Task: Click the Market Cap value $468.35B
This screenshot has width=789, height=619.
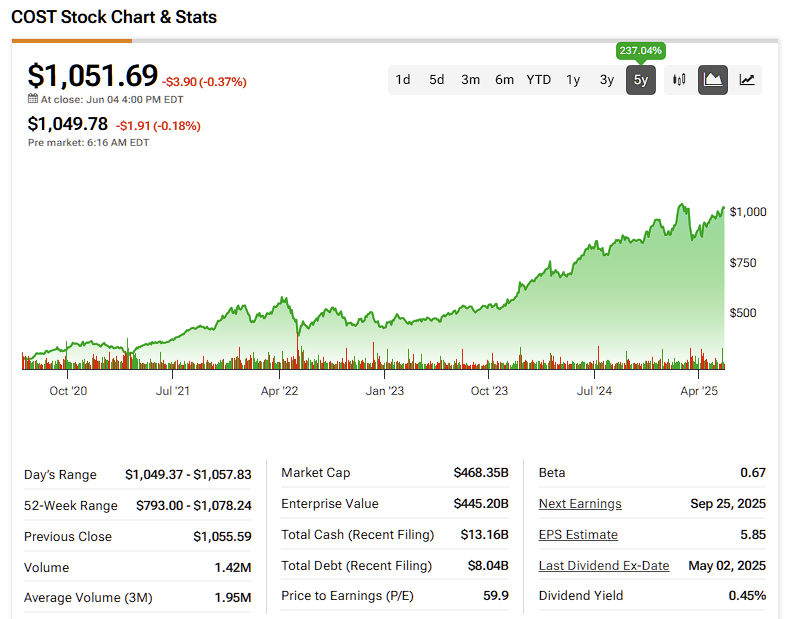Action: click(x=481, y=473)
